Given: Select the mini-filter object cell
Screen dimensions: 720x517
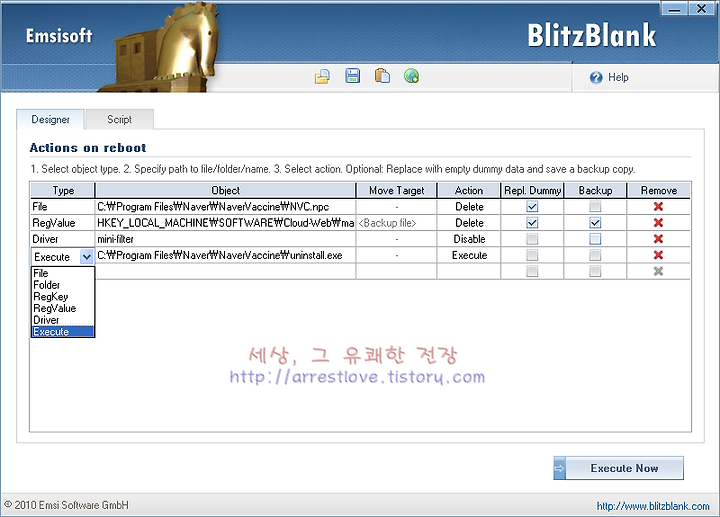Looking at the screenshot, I should [x=225, y=239].
